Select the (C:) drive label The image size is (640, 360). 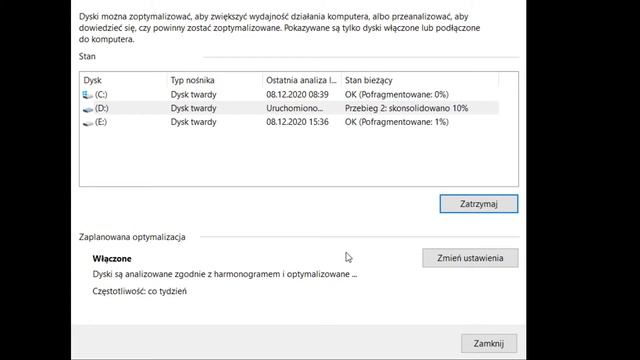[101, 95]
